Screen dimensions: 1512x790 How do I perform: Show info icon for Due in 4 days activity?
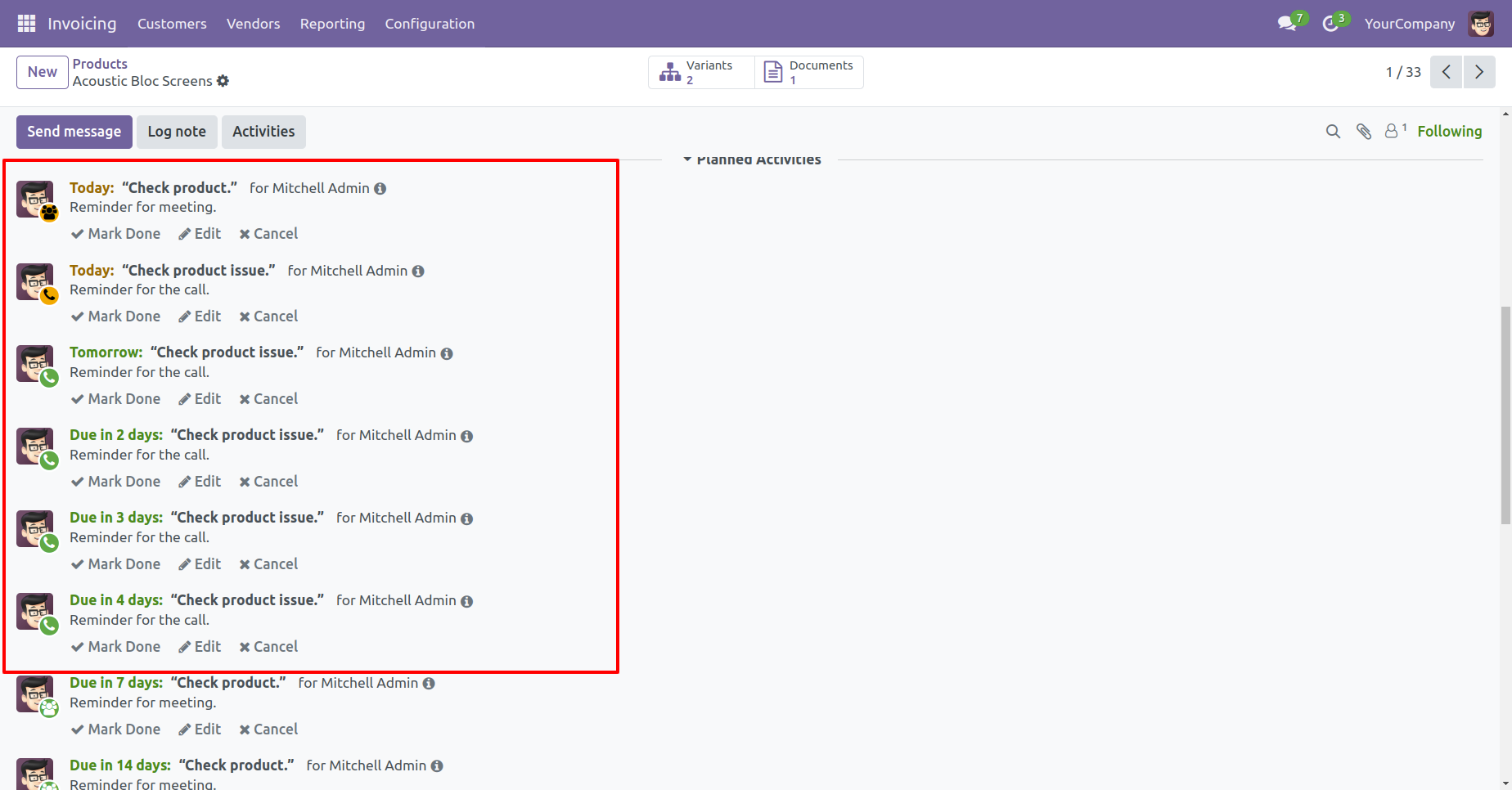coord(467,602)
